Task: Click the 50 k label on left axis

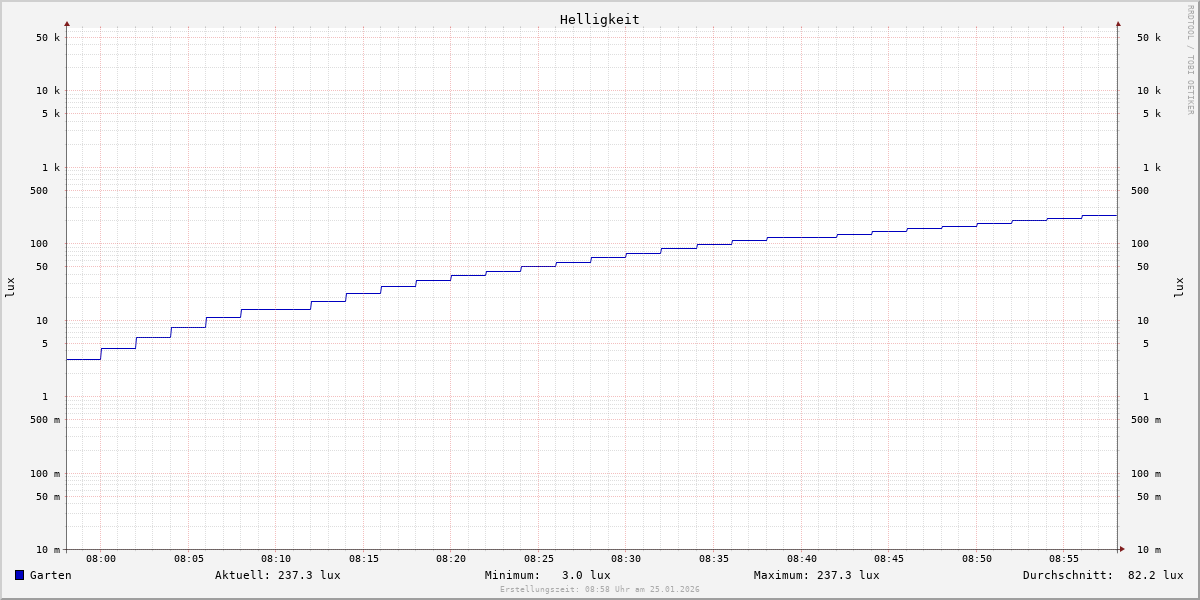Action: (x=48, y=38)
